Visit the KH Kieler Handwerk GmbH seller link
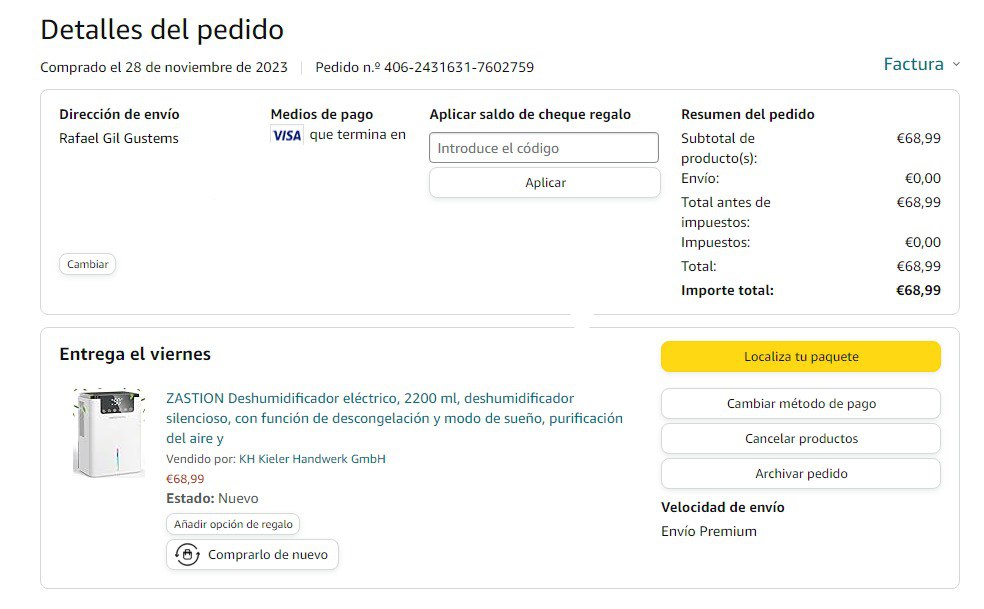The height and width of the screenshot is (609, 984). coord(312,459)
